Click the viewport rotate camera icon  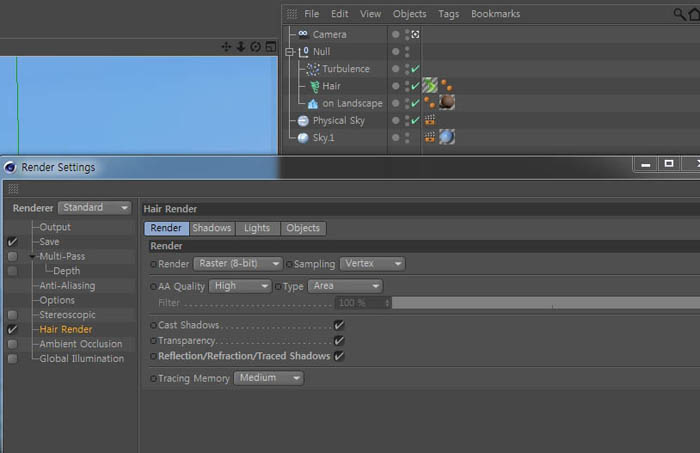[256, 47]
